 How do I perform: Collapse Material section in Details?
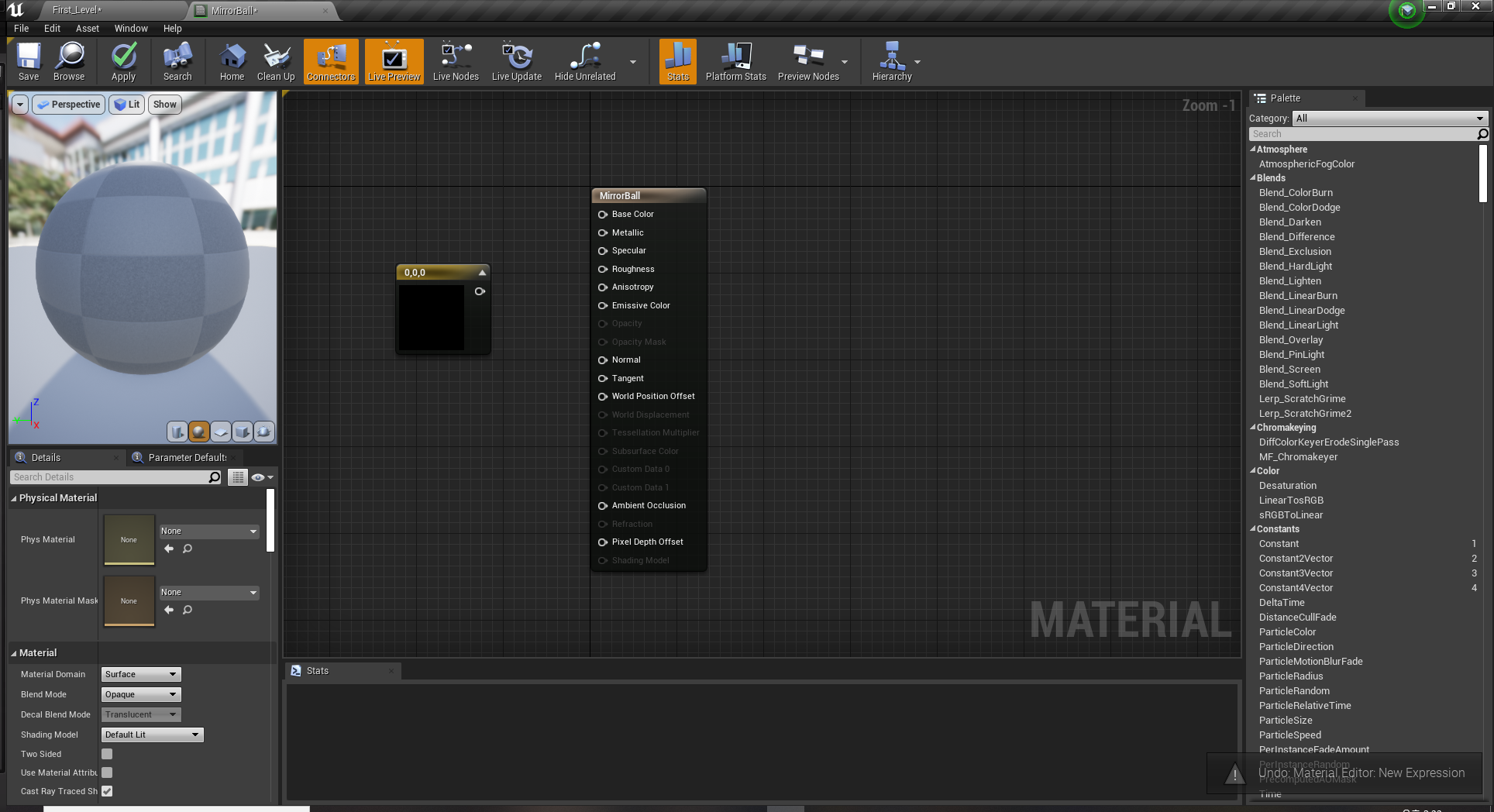click(14, 653)
